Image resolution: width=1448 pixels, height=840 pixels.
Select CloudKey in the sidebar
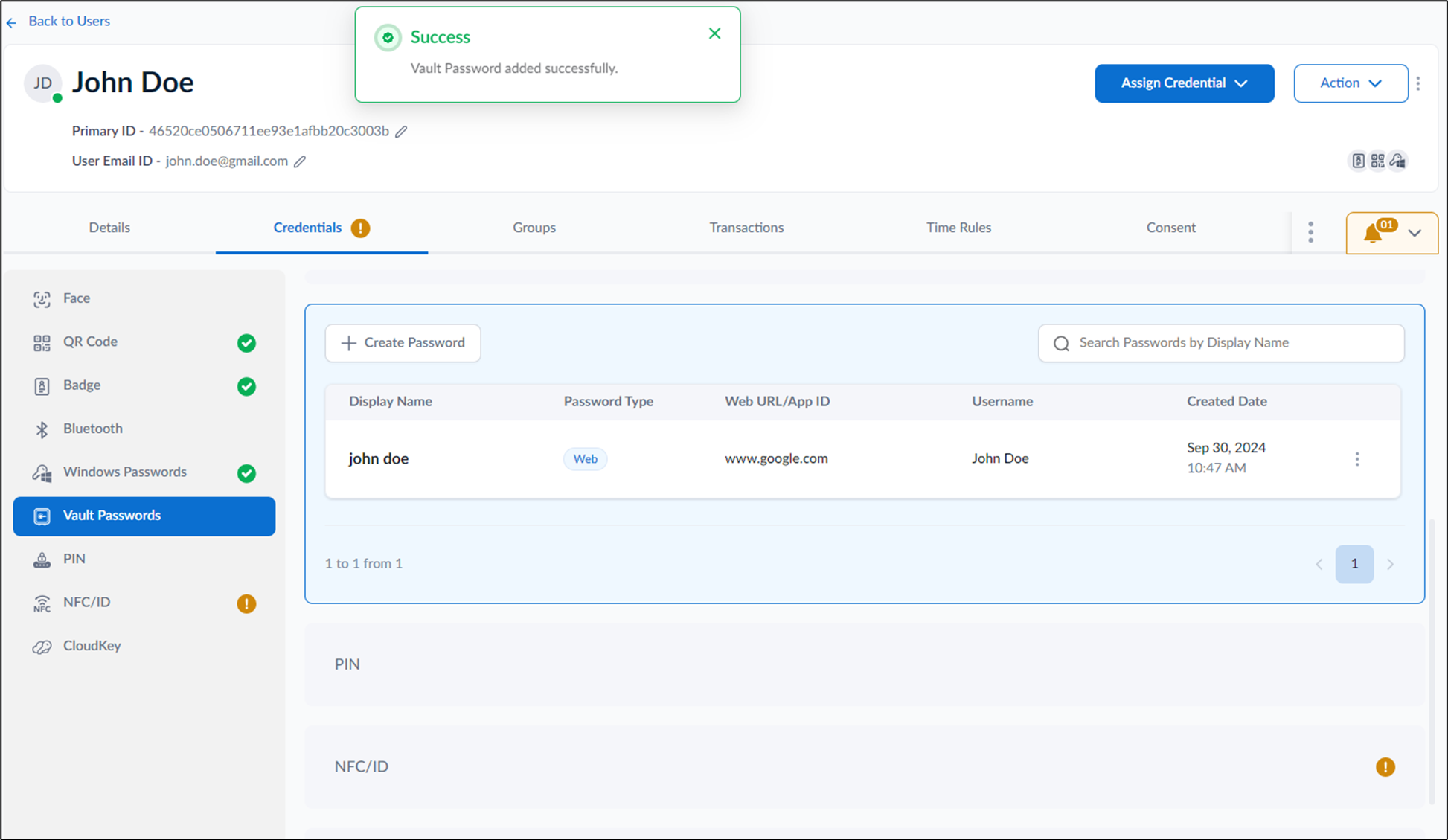tap(144, 646)
